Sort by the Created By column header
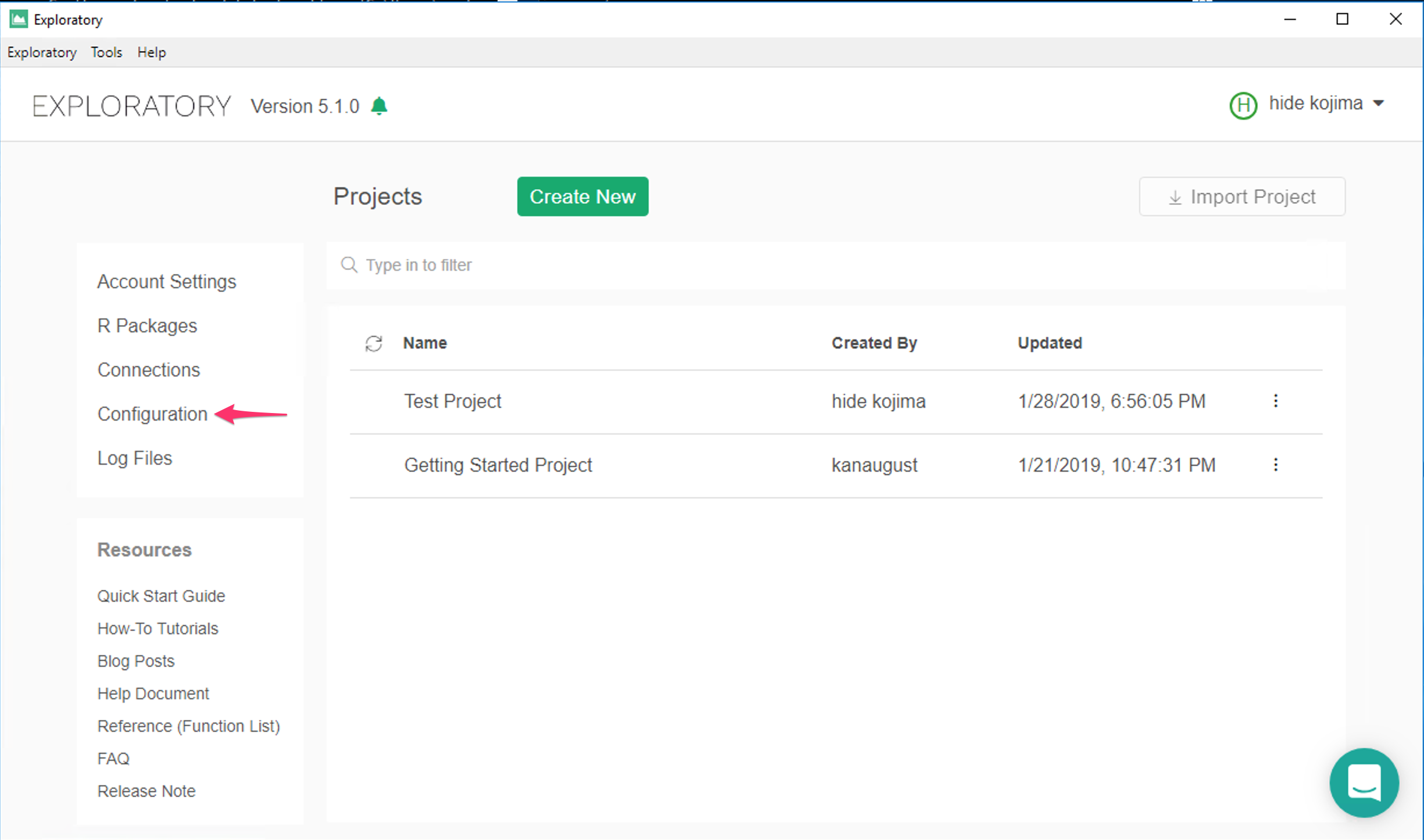 tap(874, 343)
